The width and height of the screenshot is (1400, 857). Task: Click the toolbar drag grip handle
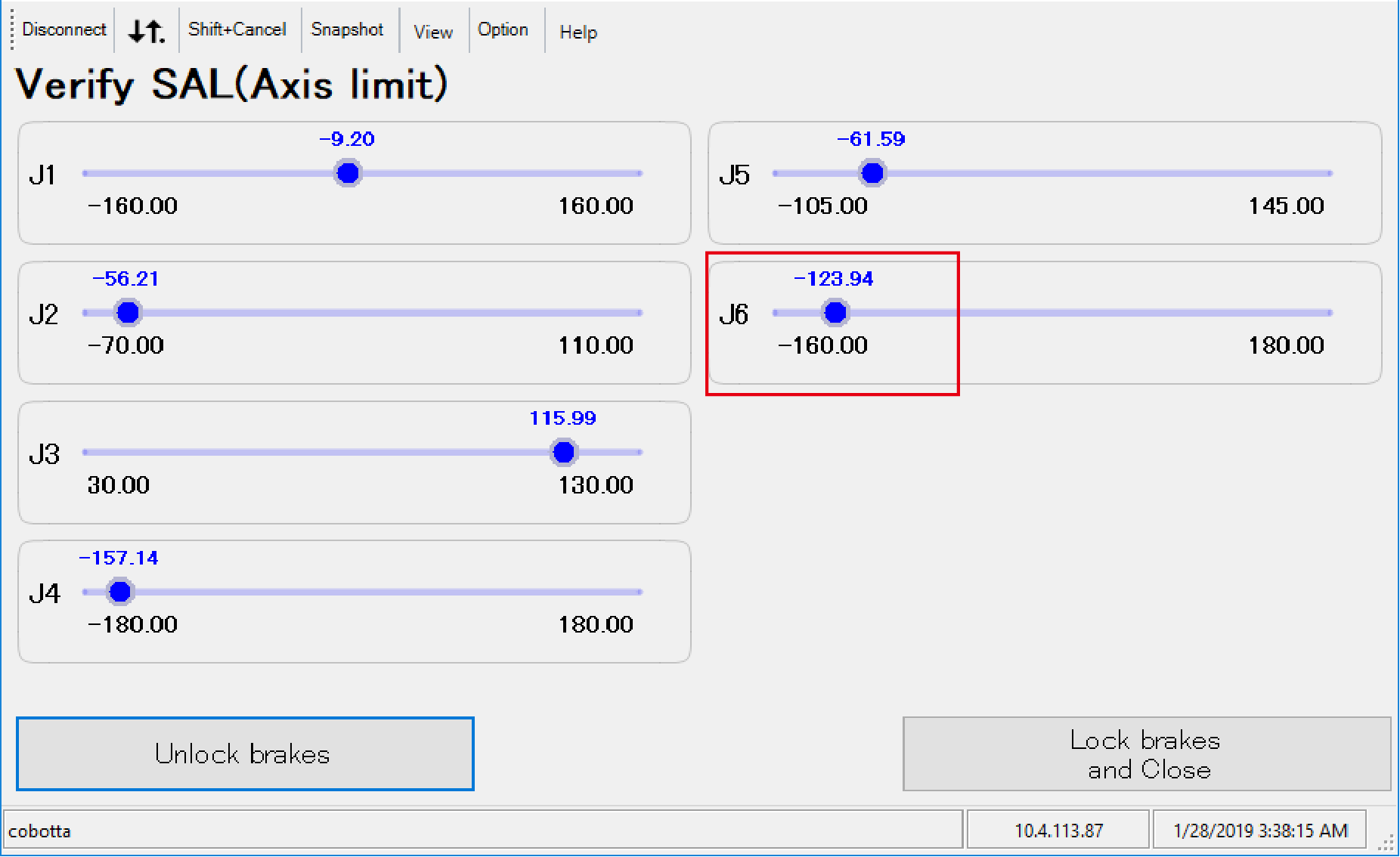(12, 30)
